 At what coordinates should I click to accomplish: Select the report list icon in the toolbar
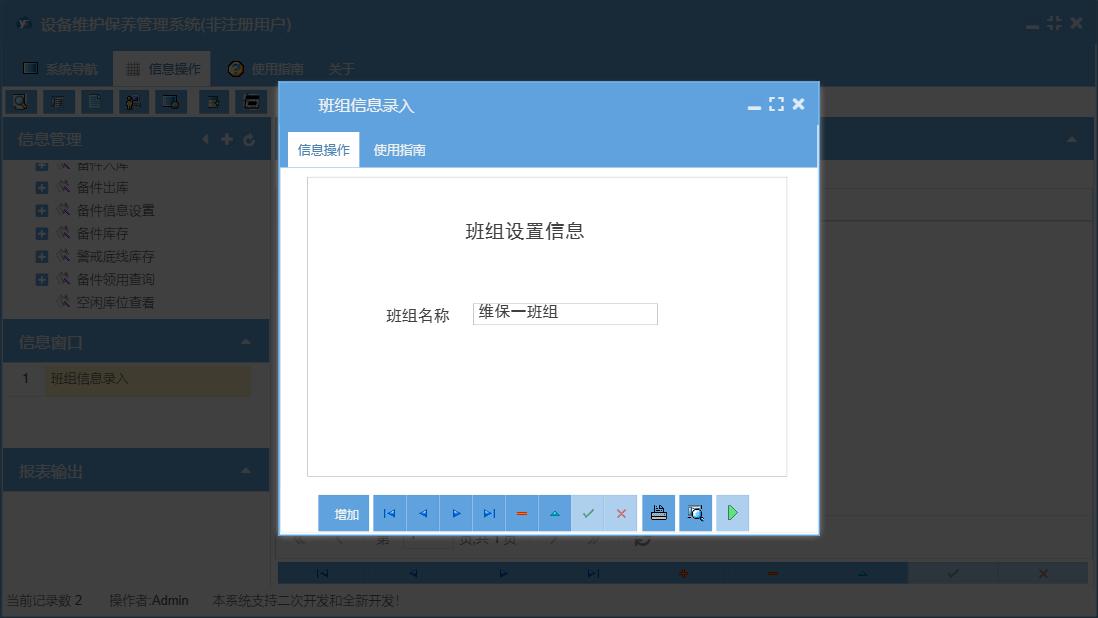coord(57,101)
